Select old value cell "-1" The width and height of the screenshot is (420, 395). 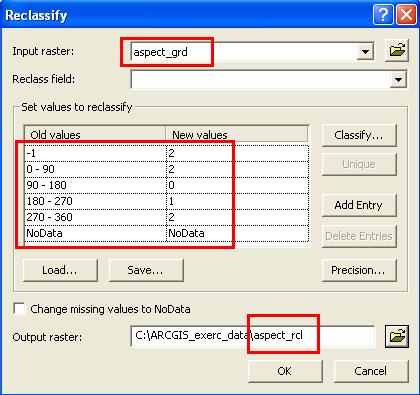coord(96,153)
